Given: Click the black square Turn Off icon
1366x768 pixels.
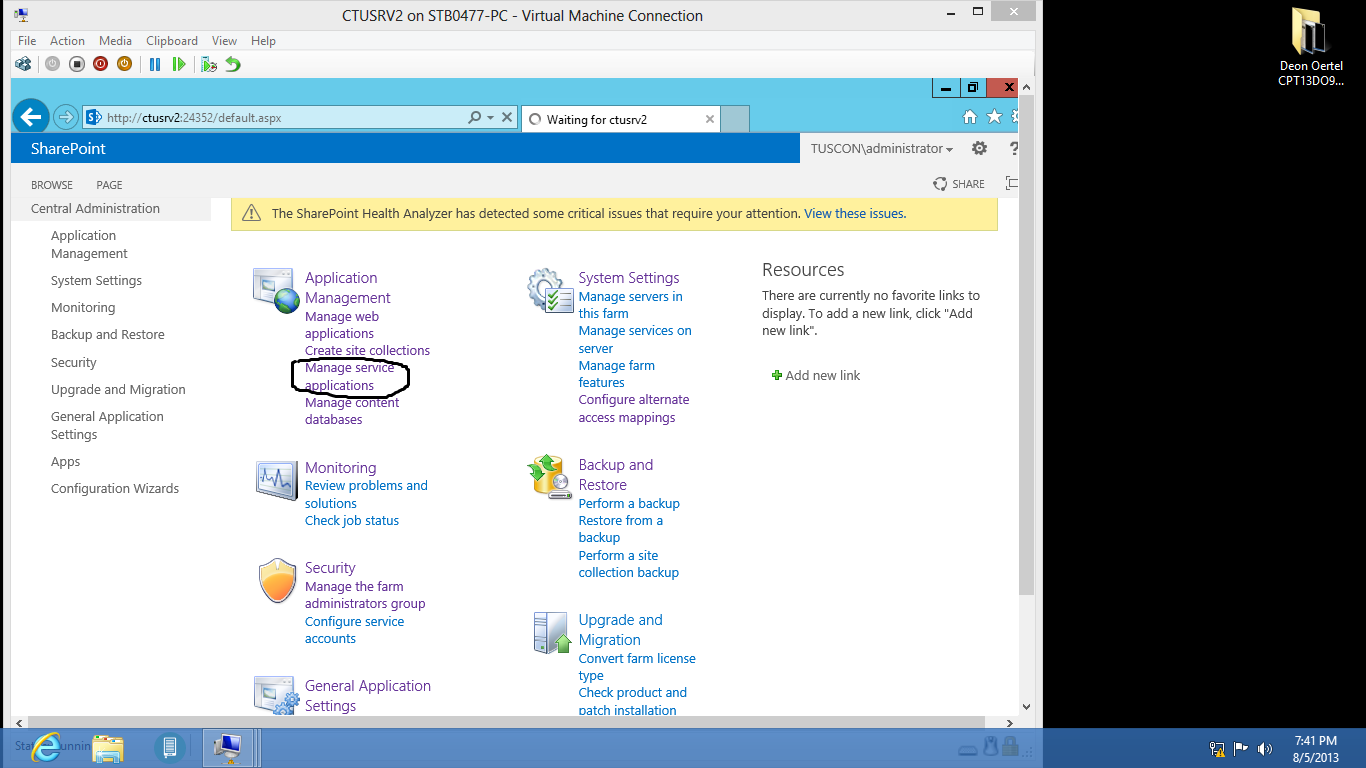Looking at the screenshot, I should pos(76,64).
